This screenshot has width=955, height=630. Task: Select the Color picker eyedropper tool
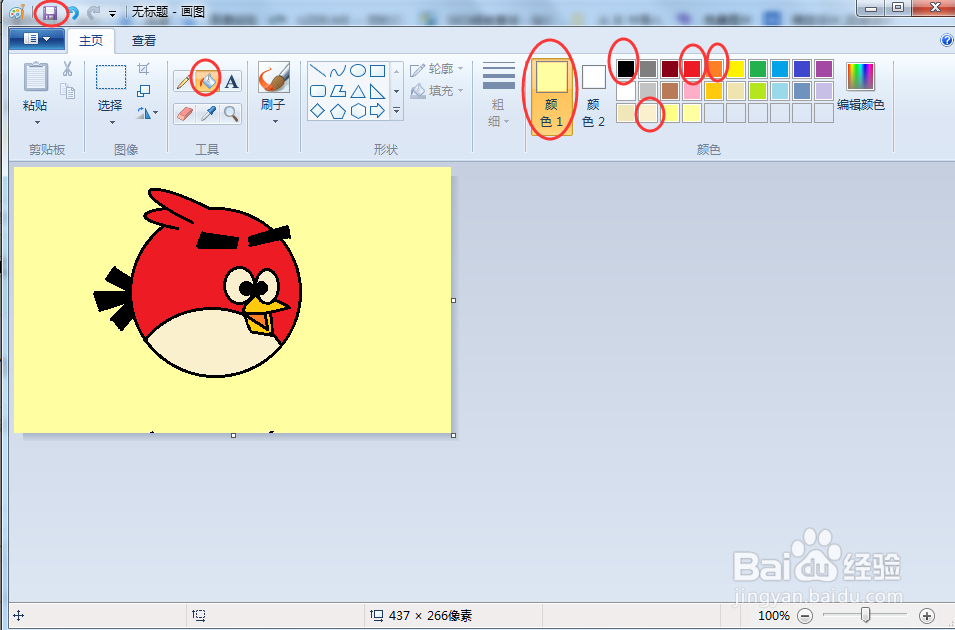tap(208, 113)
